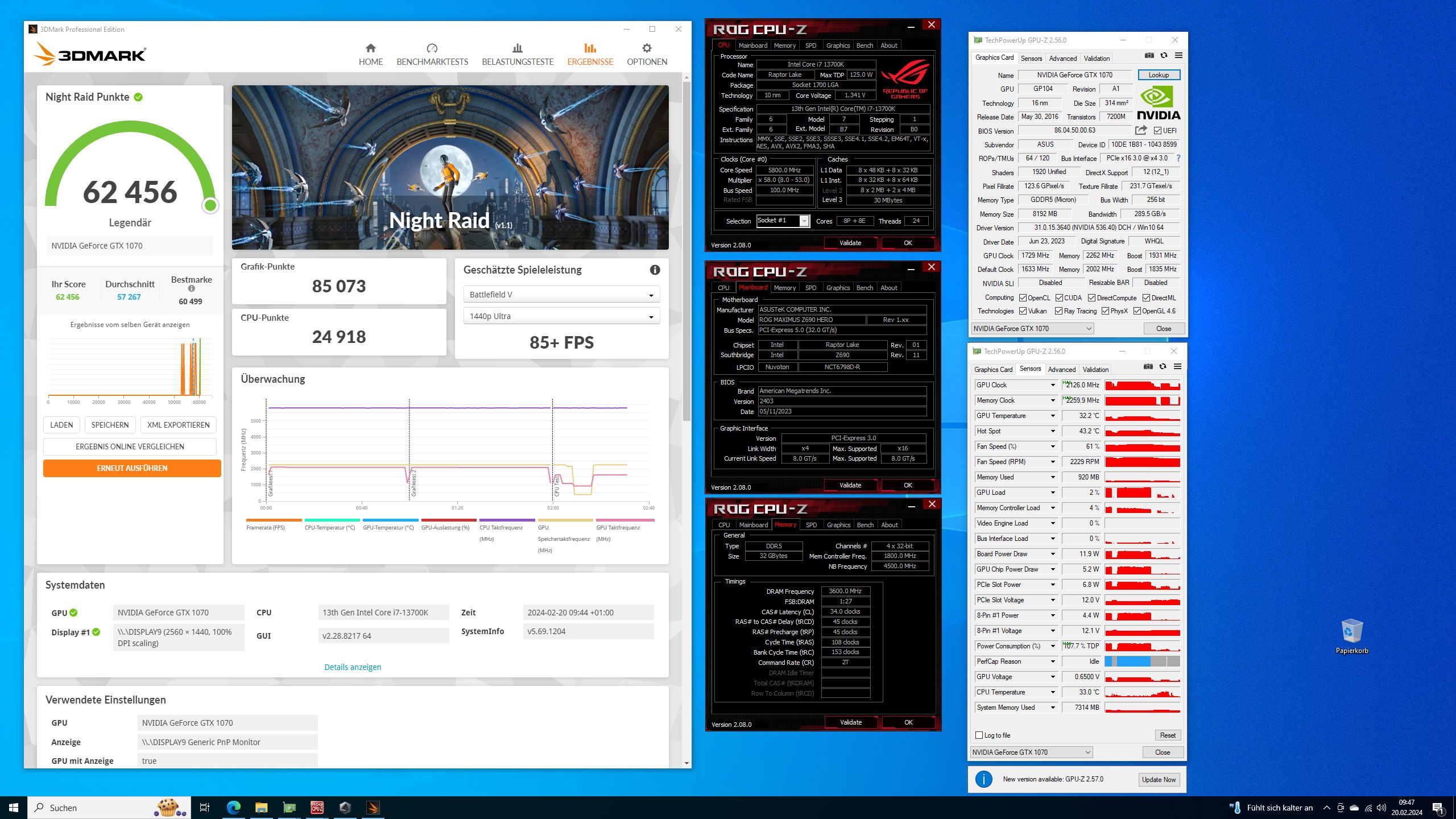Open BENCHMARKTESTS gauge icon in 3DMark

pos(432,48)
